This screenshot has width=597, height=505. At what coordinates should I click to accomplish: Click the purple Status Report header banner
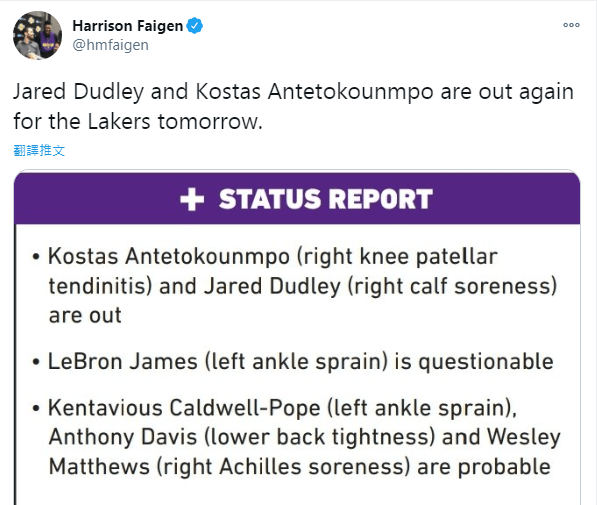pyautogui.click(x=297, y=198)
